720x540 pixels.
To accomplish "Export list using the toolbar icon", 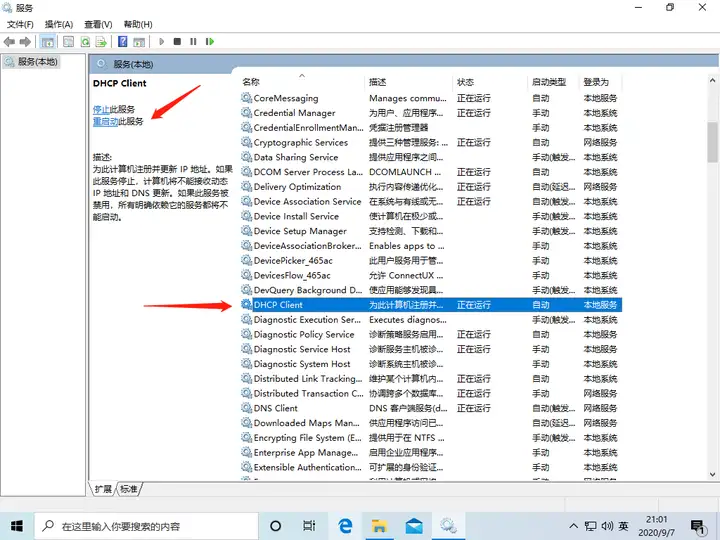I will coord(101,42).
